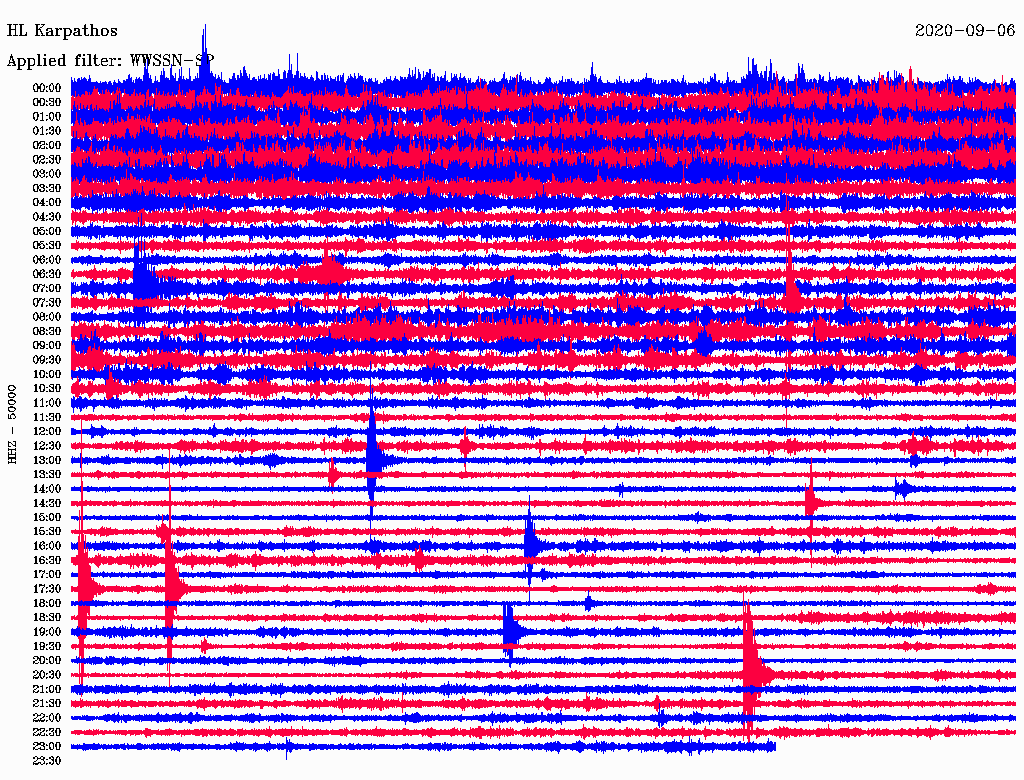Click the 22:00 time label
The width and height of the screenshot is (1024, 780).
coord(47,718)
